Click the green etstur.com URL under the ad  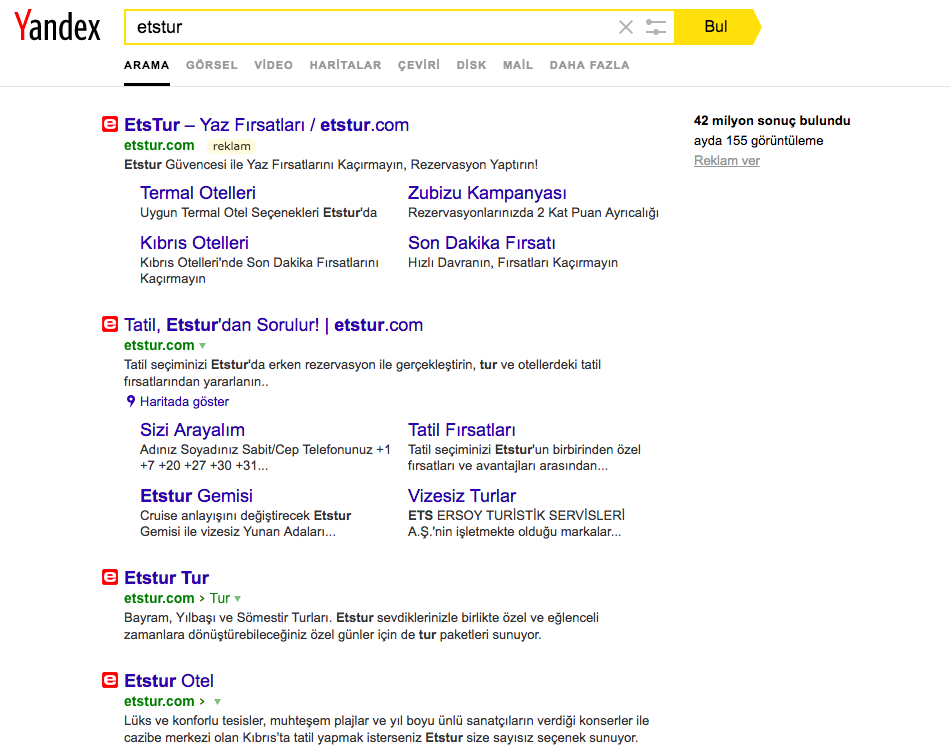[159, 145]
